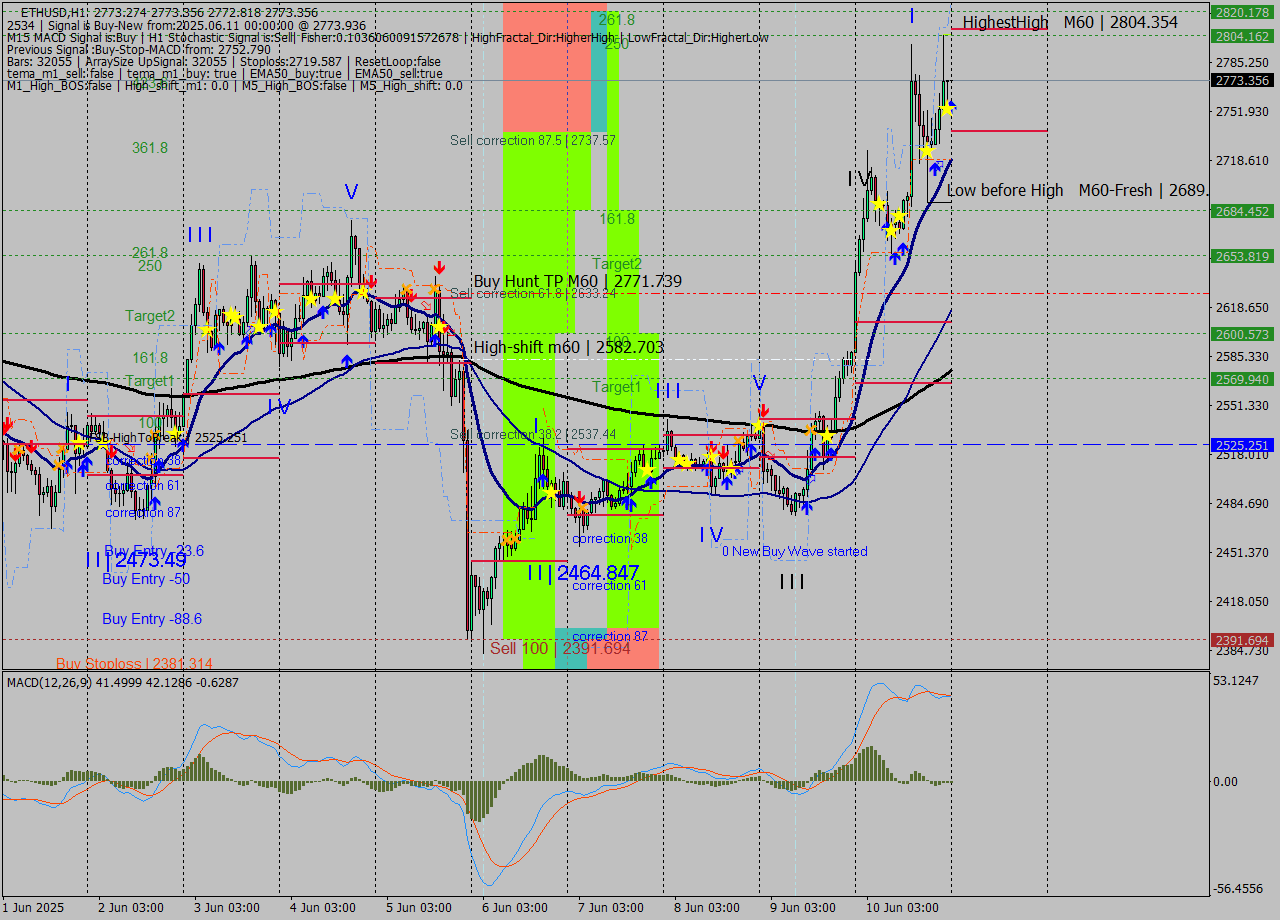The image size is (1280, 920).
Task: Select the blue 2525.251 price label on the axis
Action: pos(1240,445)
